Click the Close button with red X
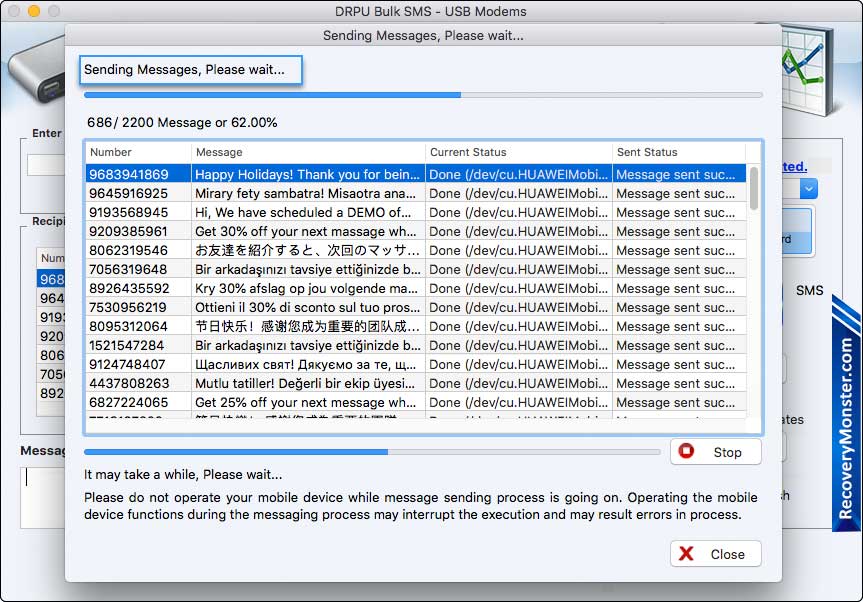 pos(715,554)
